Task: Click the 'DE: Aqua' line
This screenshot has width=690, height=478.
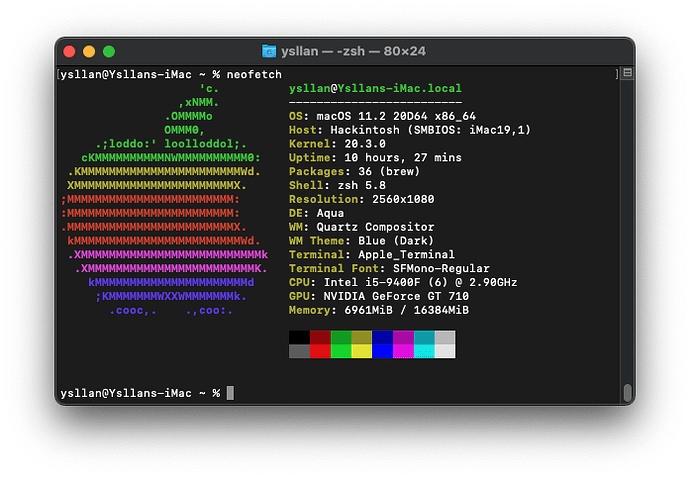Action: pyautogui.click(x=316, y=213)
